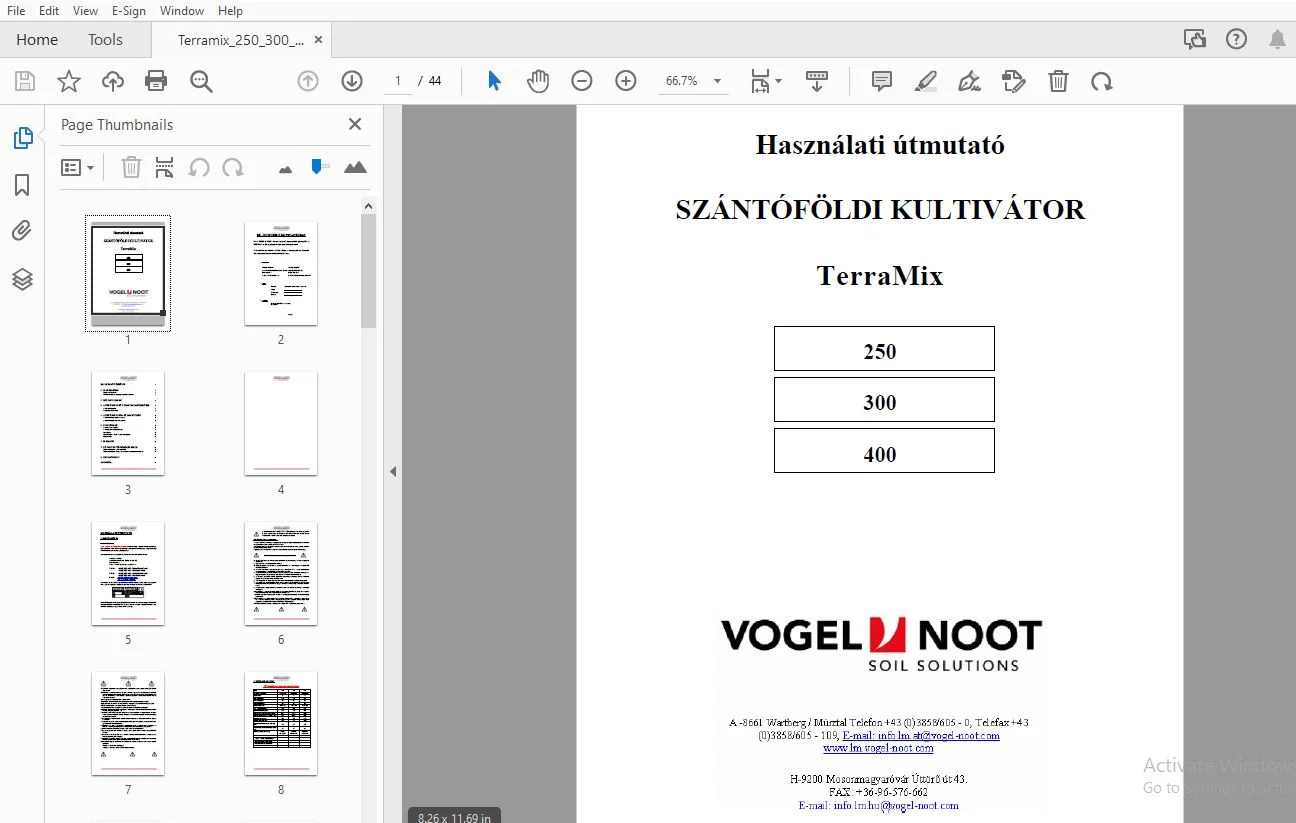Bookmark file with the star icon

point(69,81)
